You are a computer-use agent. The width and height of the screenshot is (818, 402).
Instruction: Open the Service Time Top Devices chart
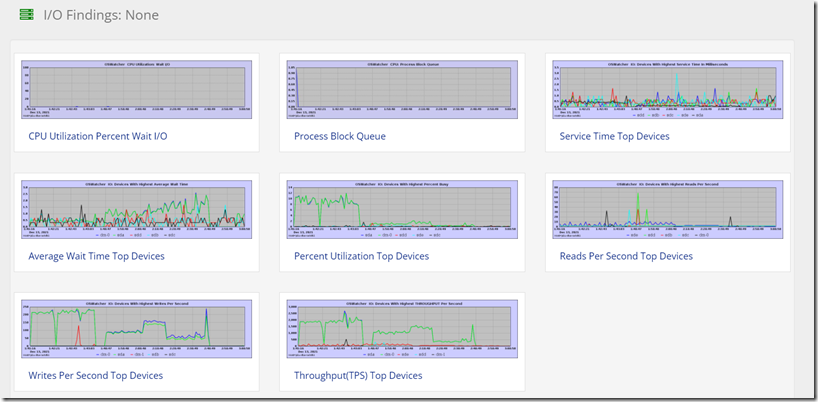(x=668, y=90)
